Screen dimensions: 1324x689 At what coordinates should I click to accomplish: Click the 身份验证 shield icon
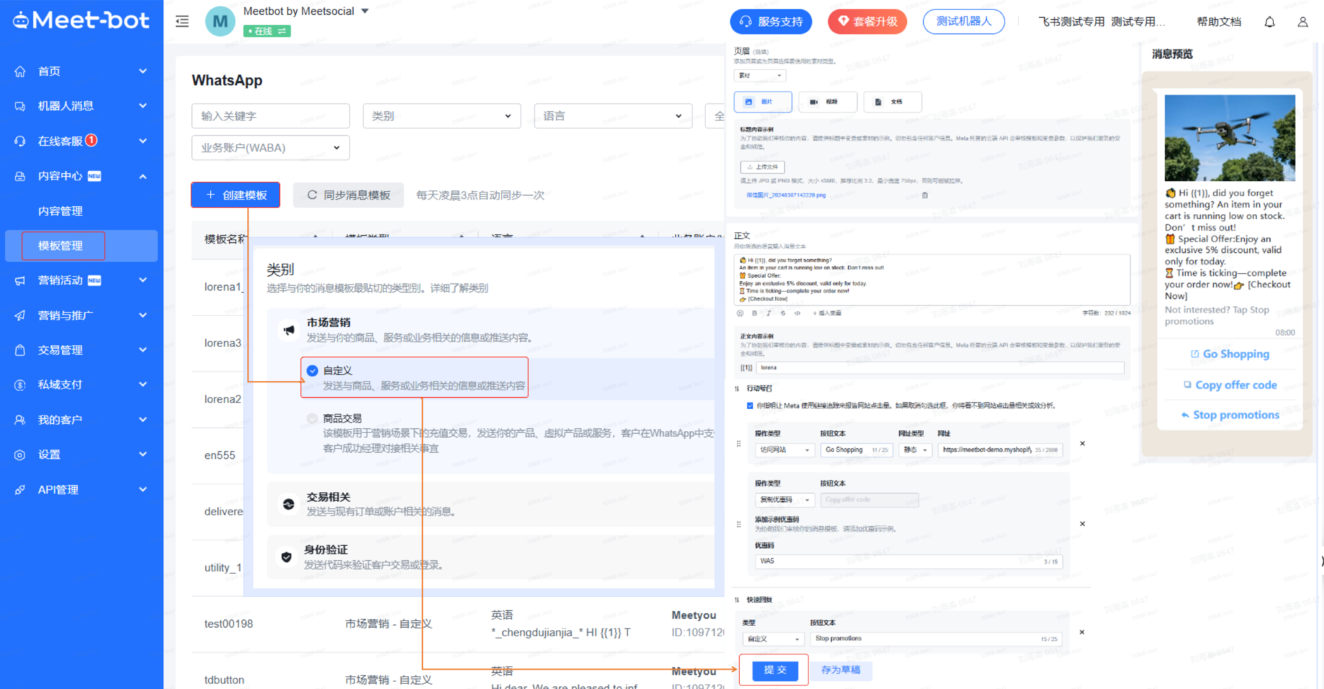tap(288, 557)
